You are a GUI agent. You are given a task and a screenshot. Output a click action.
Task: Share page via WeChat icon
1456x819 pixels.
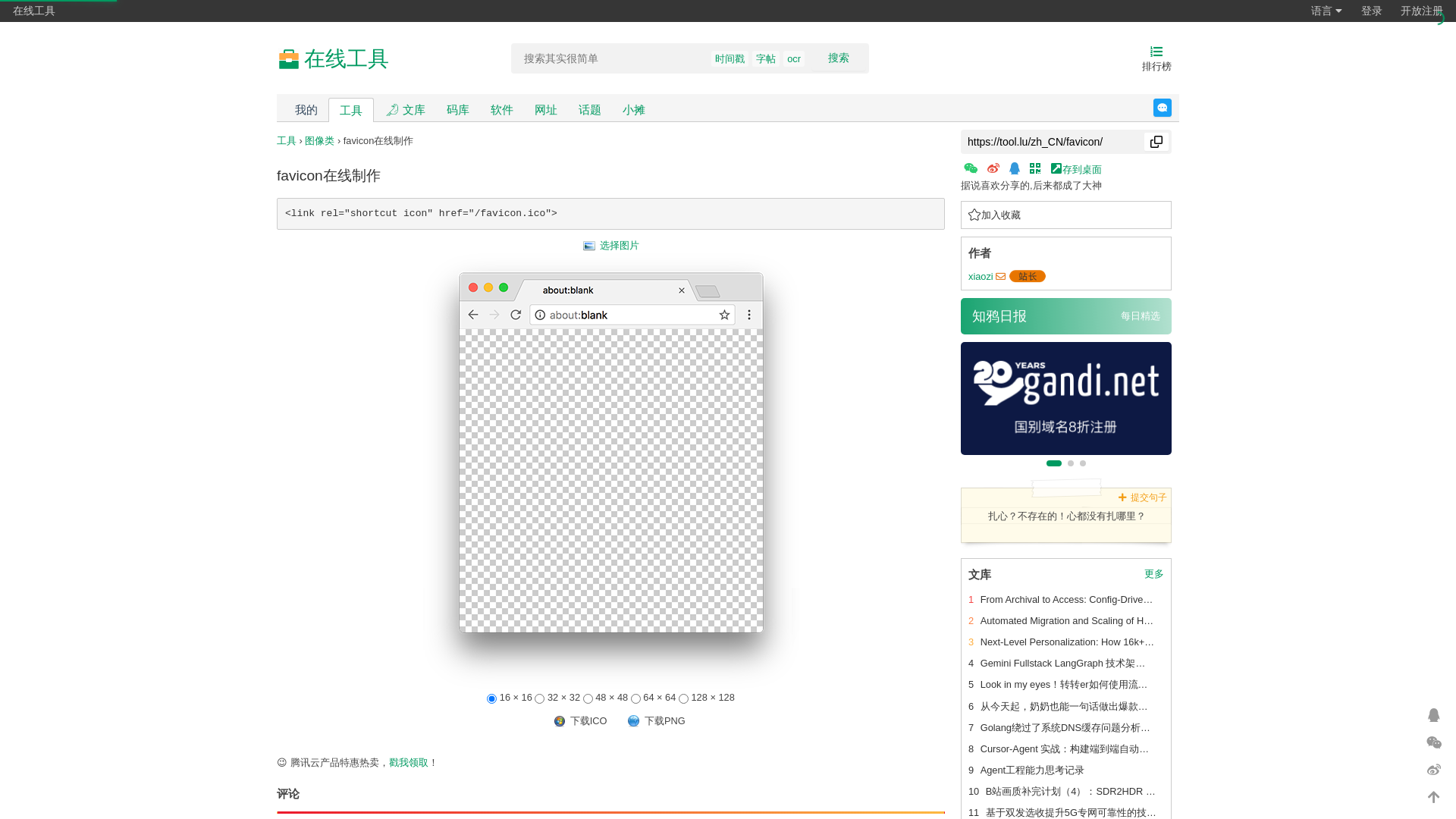pos(971,168)
